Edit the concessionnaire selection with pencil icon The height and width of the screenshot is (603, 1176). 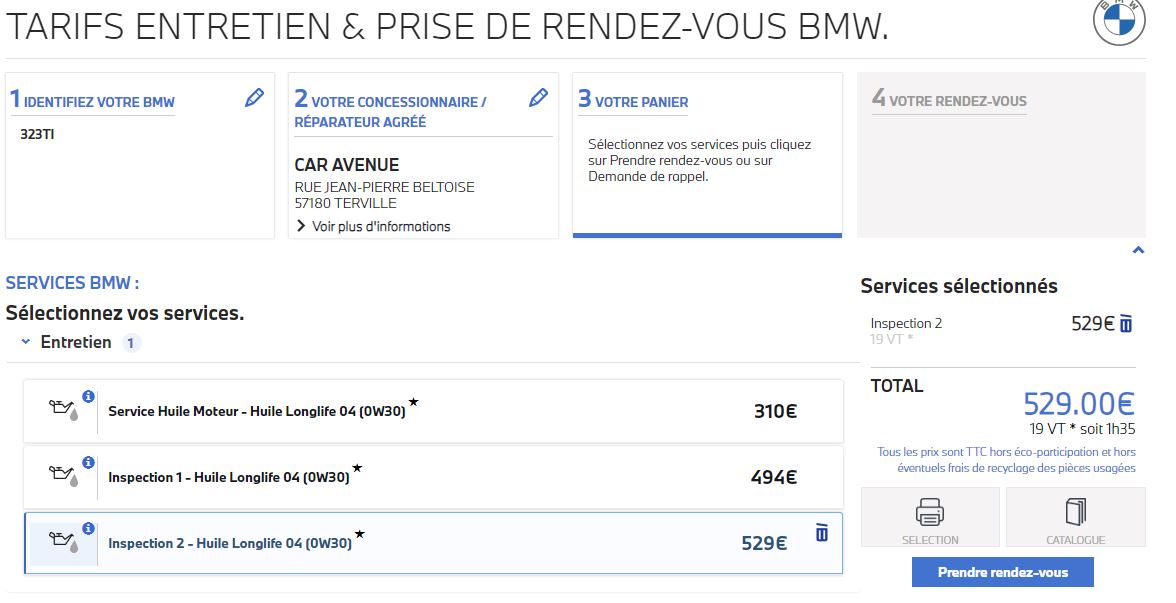tap(538, 98)
